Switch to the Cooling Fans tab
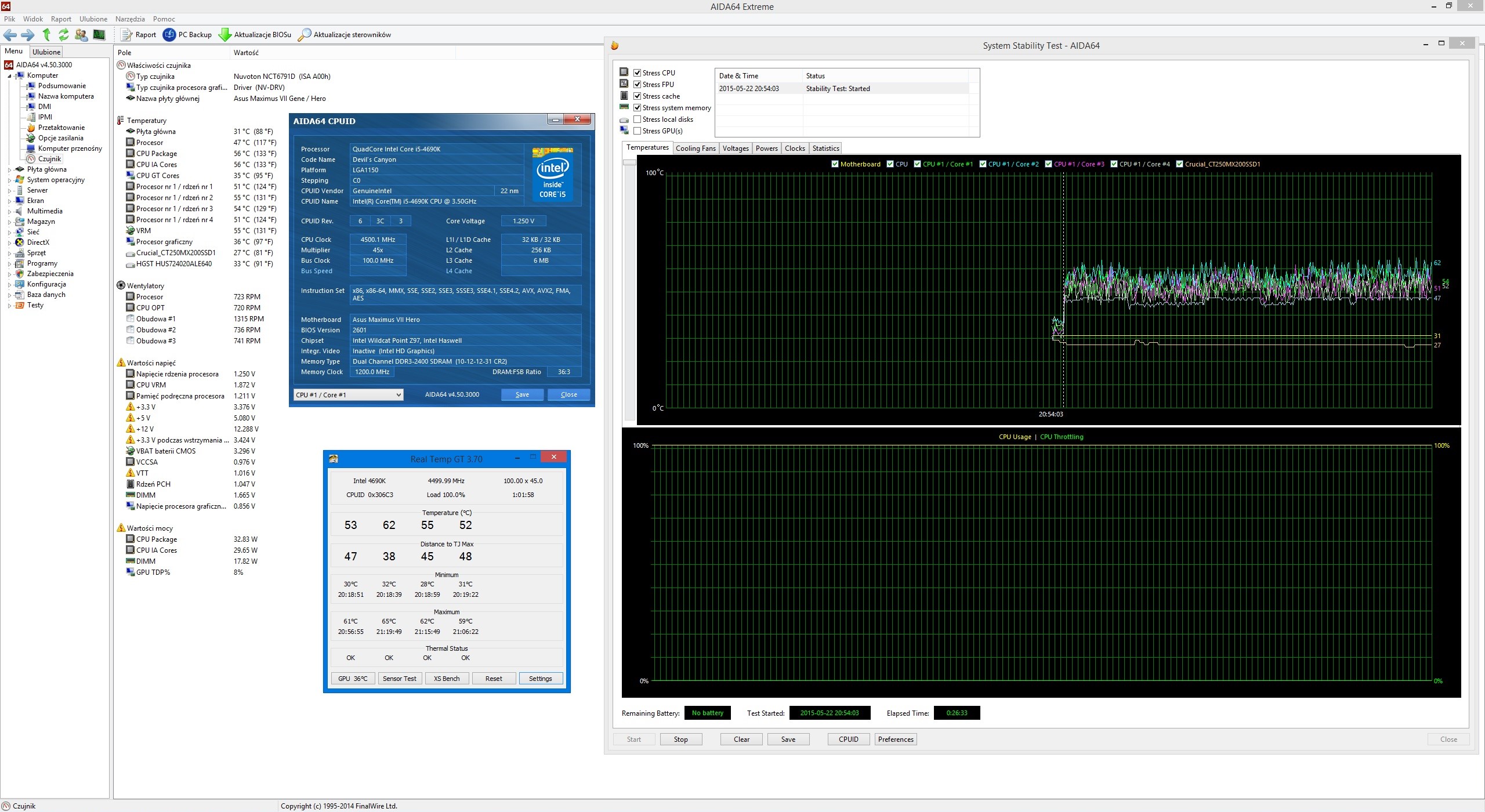1485x812 pixels. pos(695,148)
